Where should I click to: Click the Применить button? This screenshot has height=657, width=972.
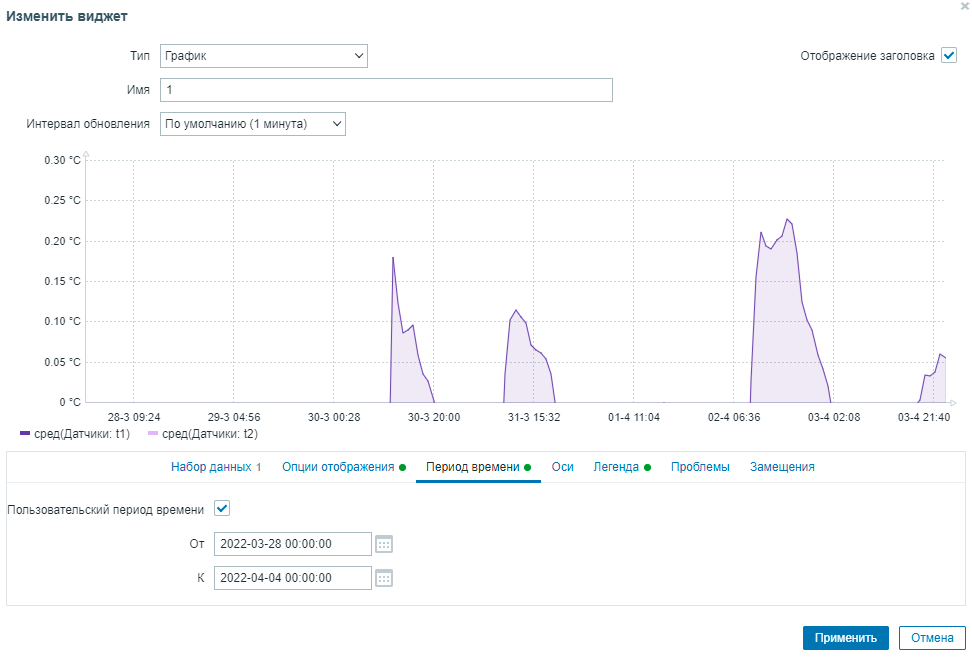(x=846, y=638)
